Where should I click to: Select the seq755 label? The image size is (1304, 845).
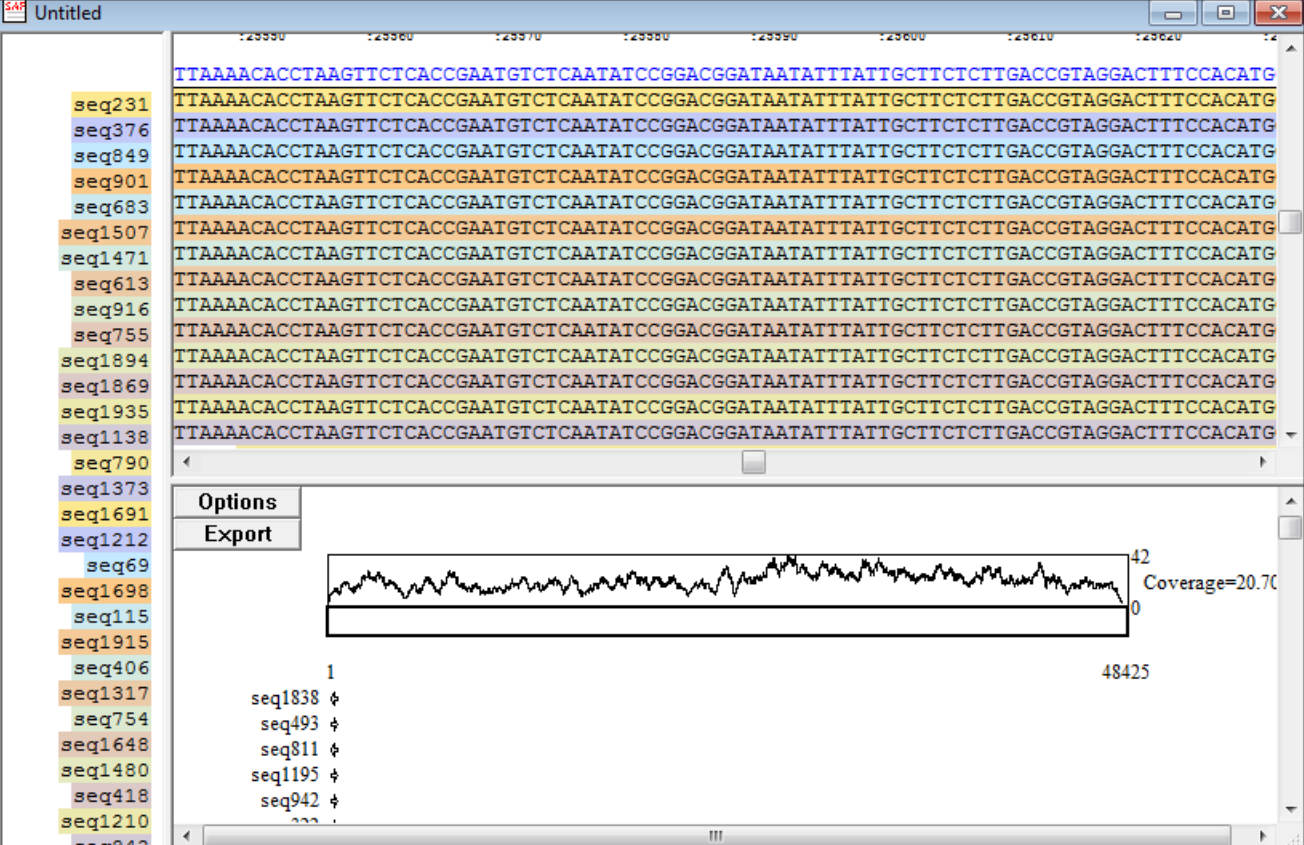(x=111, y=335)
